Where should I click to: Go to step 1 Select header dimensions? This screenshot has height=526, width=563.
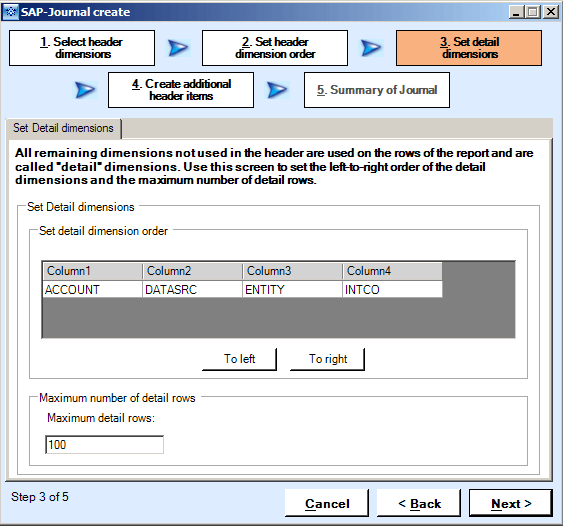(82, 48)
